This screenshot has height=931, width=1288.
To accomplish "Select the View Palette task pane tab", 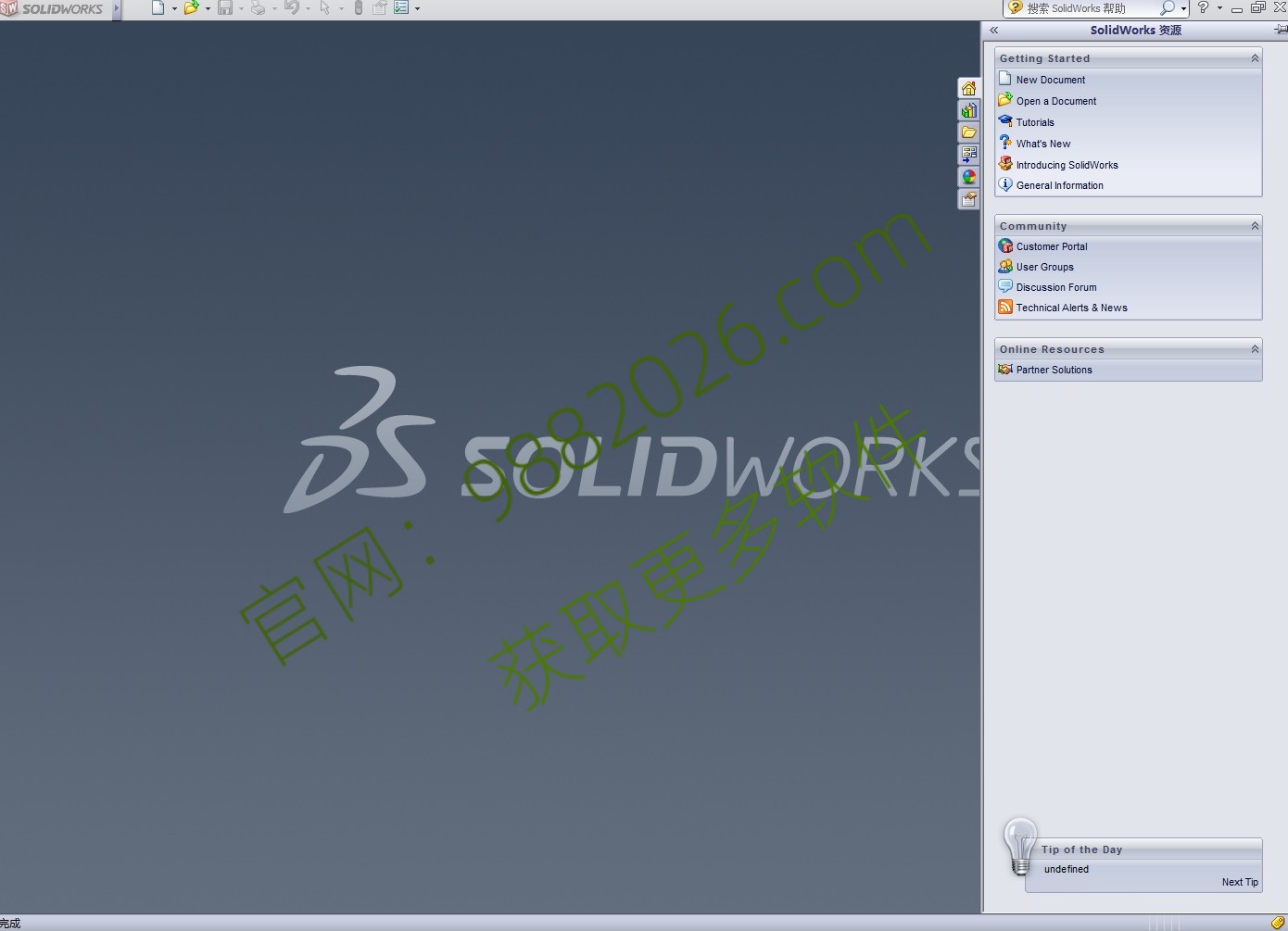I will 968,155.
